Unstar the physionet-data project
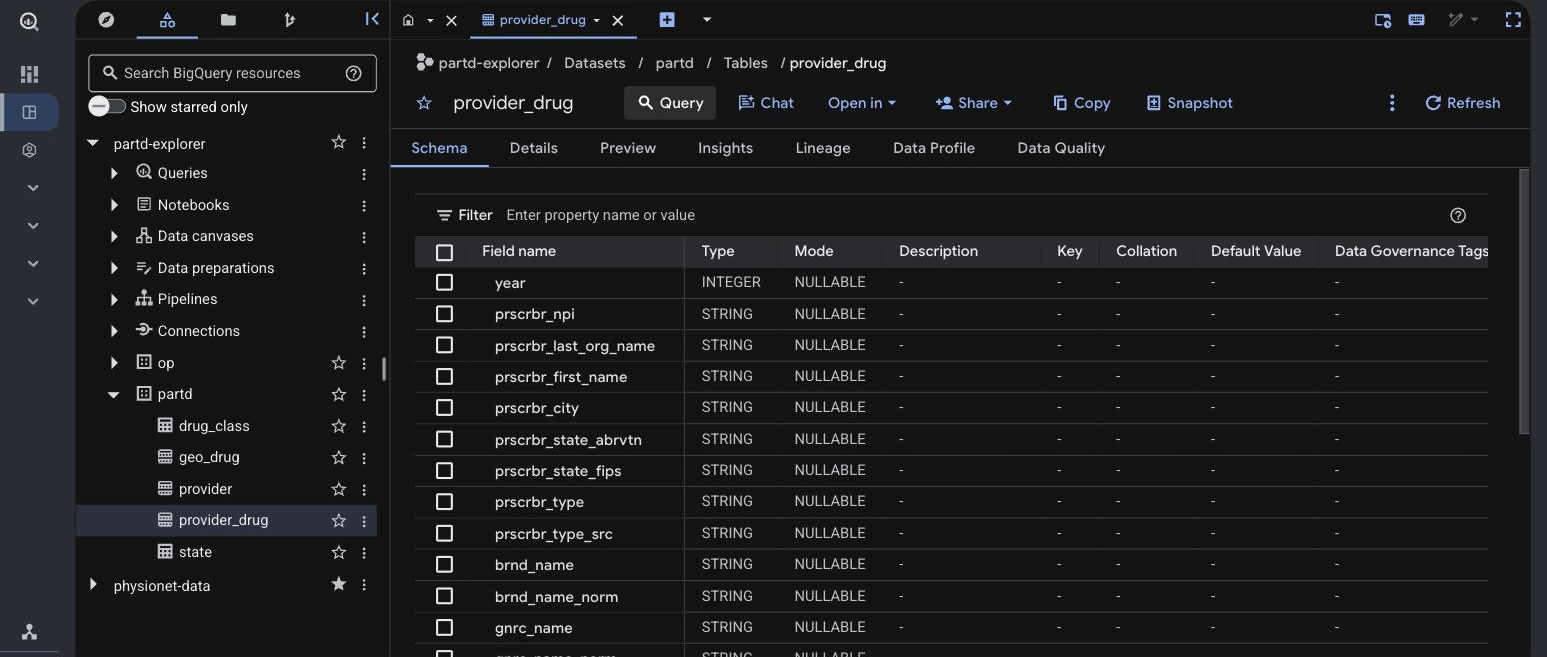1547x657 pixels. (339, 584)
